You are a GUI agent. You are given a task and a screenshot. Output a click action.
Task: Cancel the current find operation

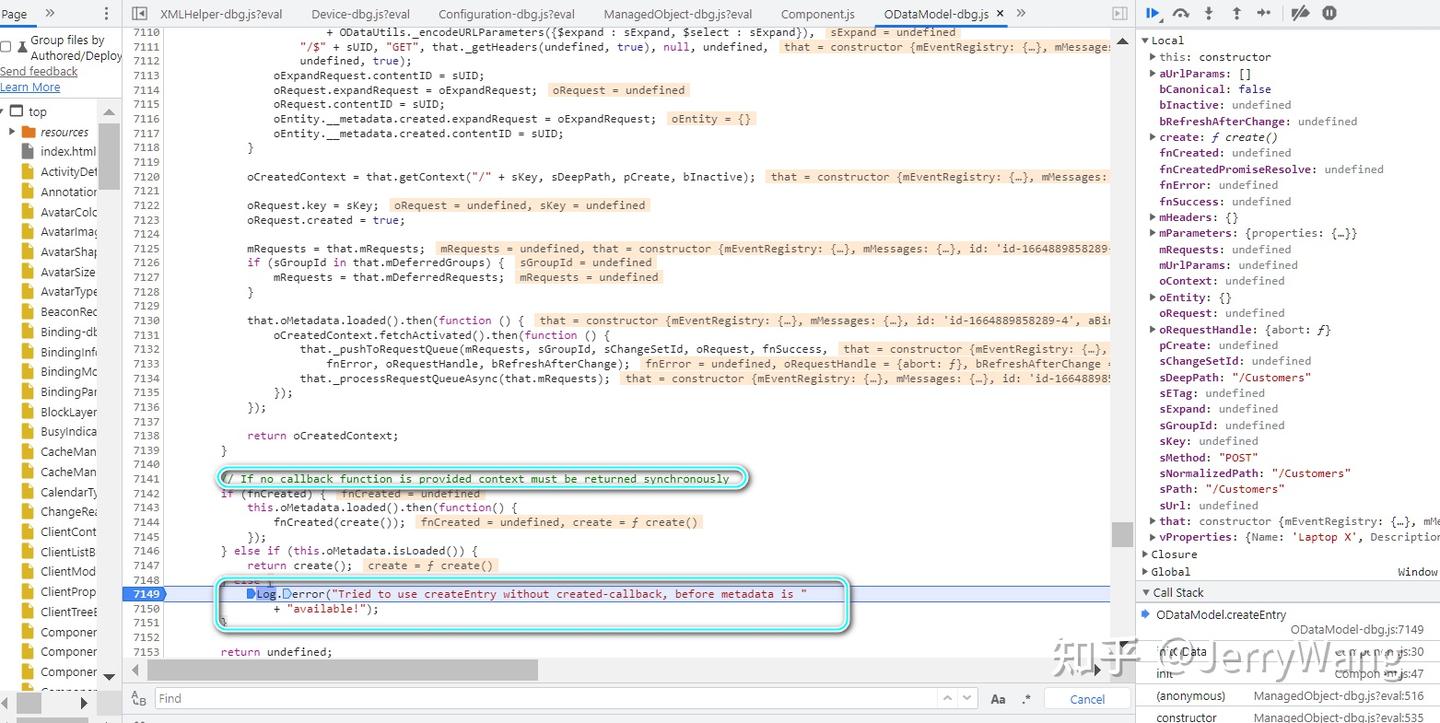1086,698
